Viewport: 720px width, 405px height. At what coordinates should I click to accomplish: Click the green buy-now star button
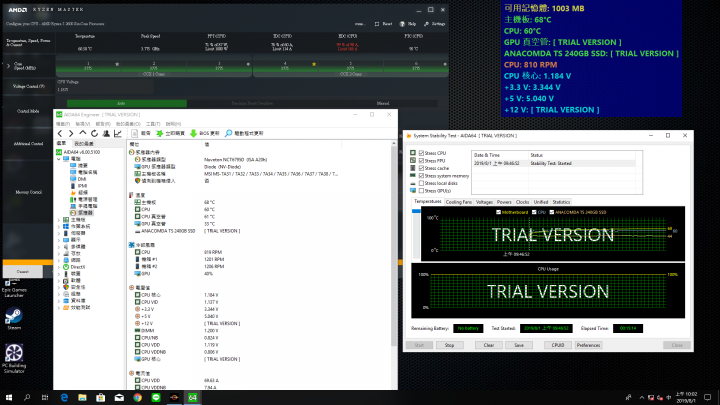coord(170,133)
